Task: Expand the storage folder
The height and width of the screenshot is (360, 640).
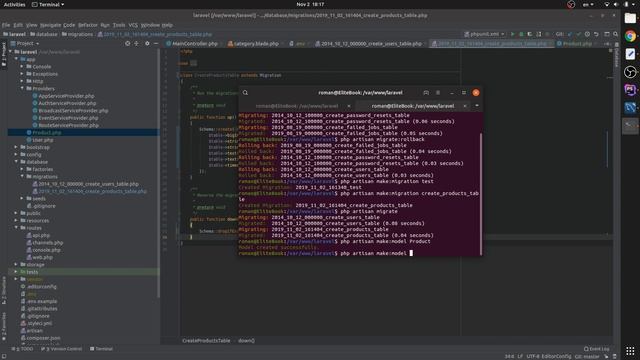Action: pos(16,264)
